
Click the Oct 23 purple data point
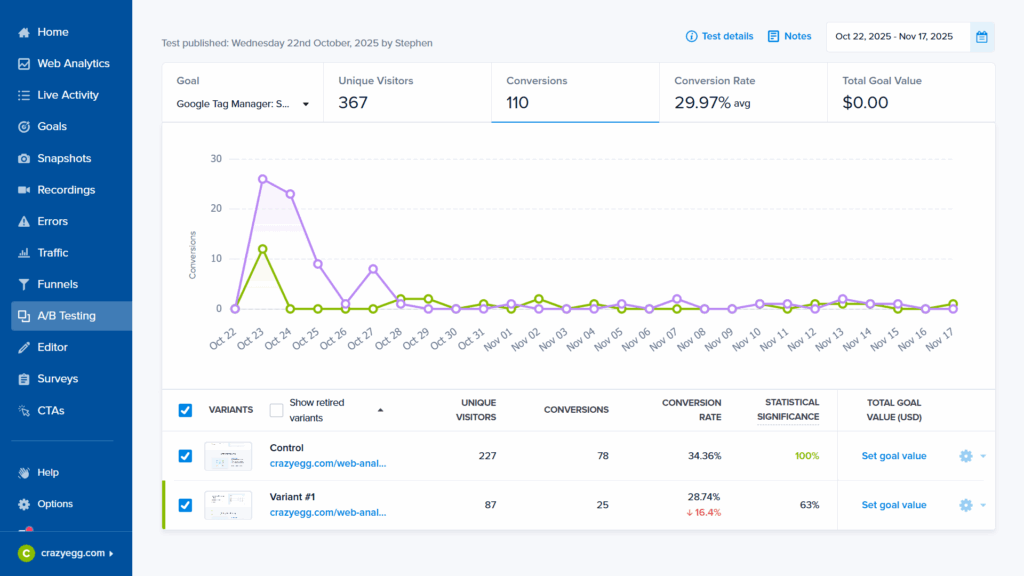(262, 179)
